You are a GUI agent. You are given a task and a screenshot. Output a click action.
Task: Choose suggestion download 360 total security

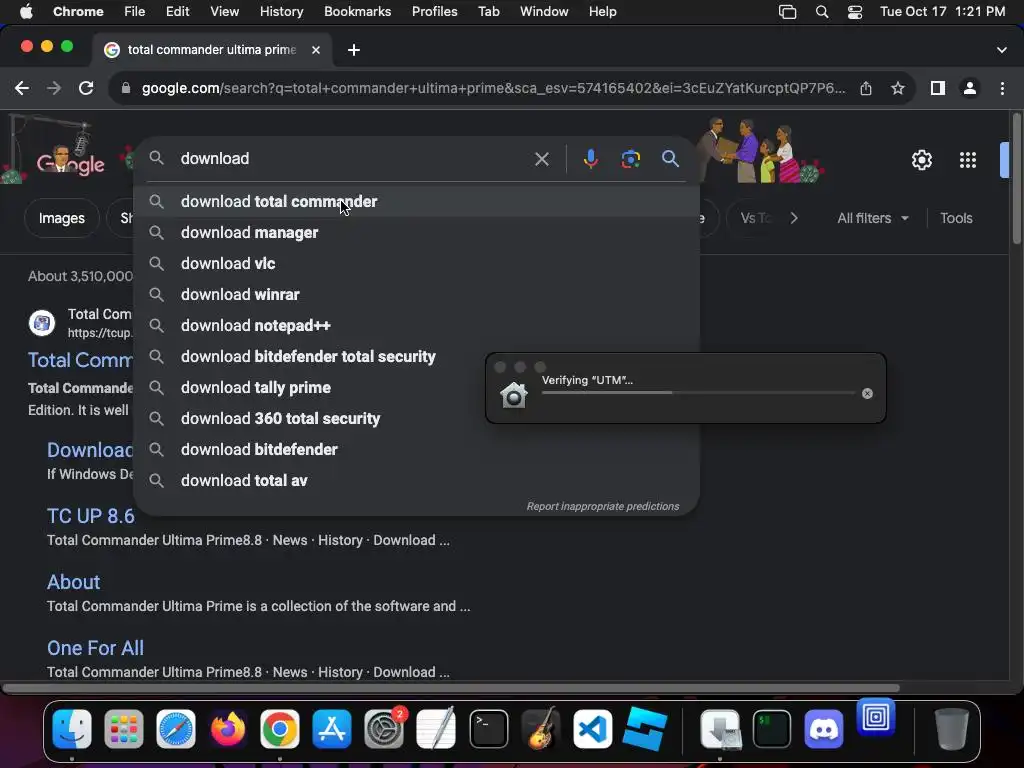416,419
